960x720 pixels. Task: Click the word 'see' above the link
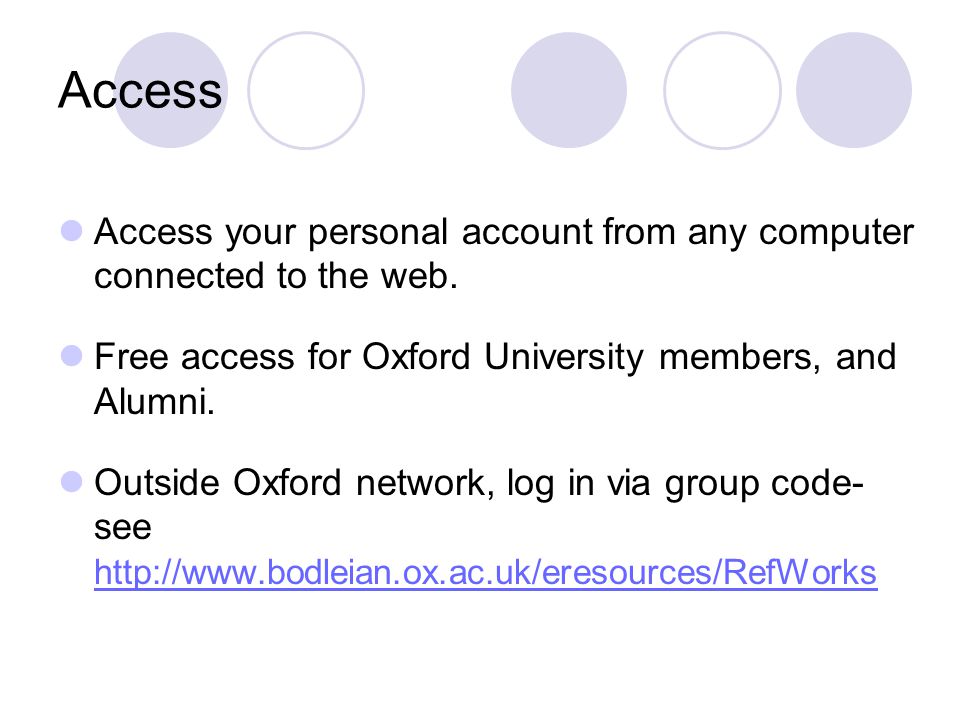click(x=122, y=528)
